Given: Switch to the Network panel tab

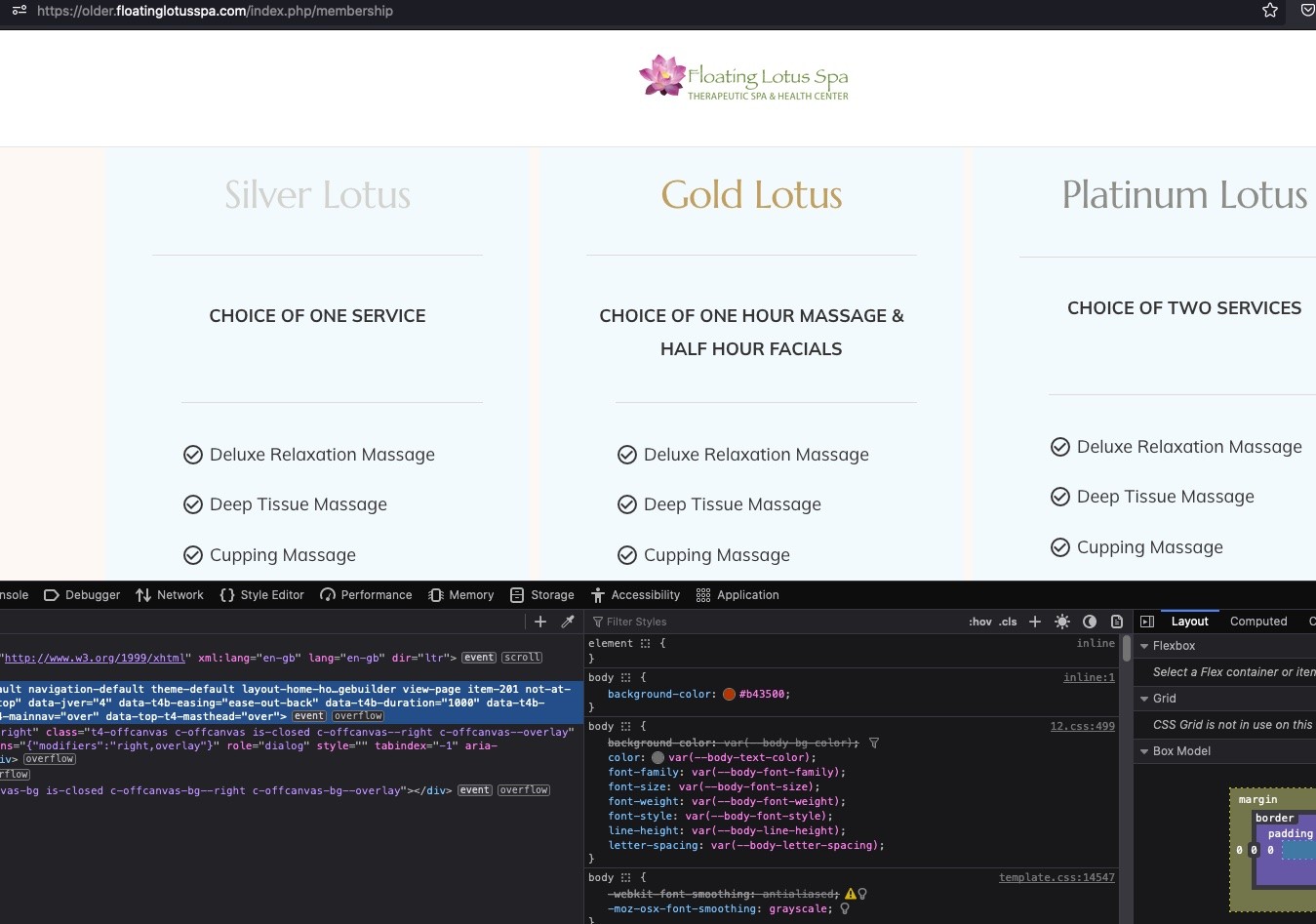Looking at the screenshot, I should (170, 595).
